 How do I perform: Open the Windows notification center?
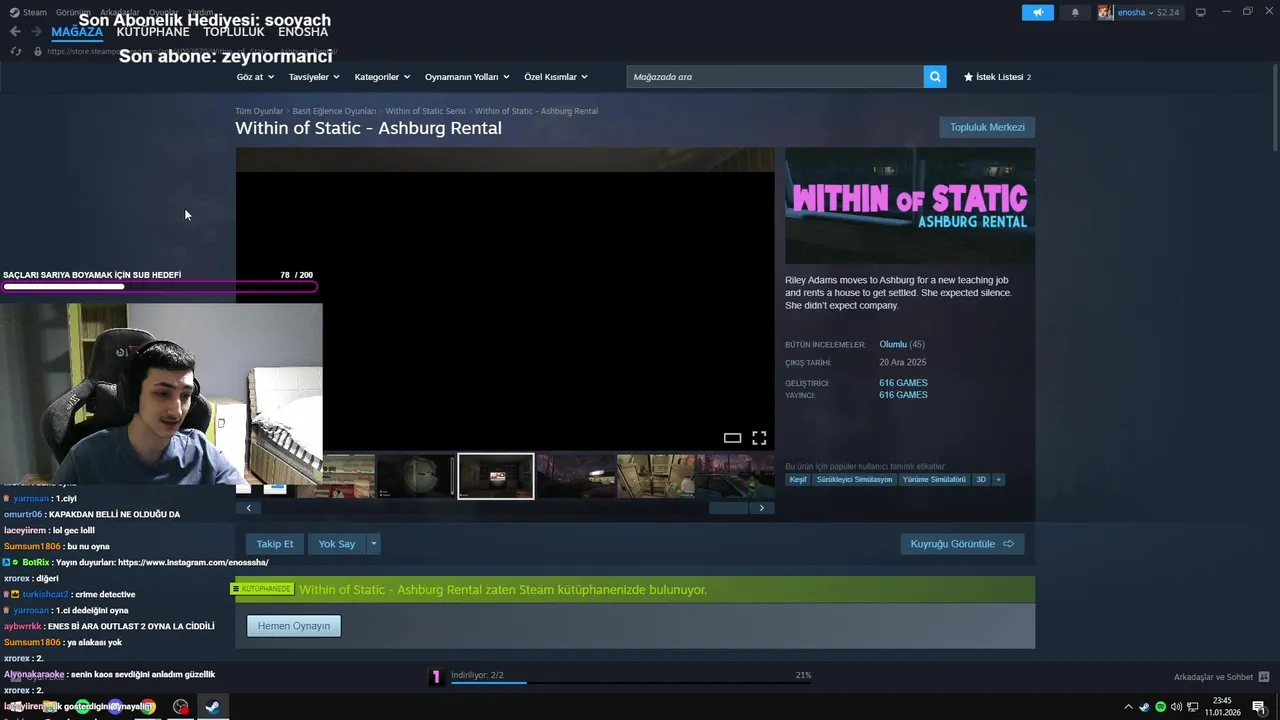[x=1259, y=707]
